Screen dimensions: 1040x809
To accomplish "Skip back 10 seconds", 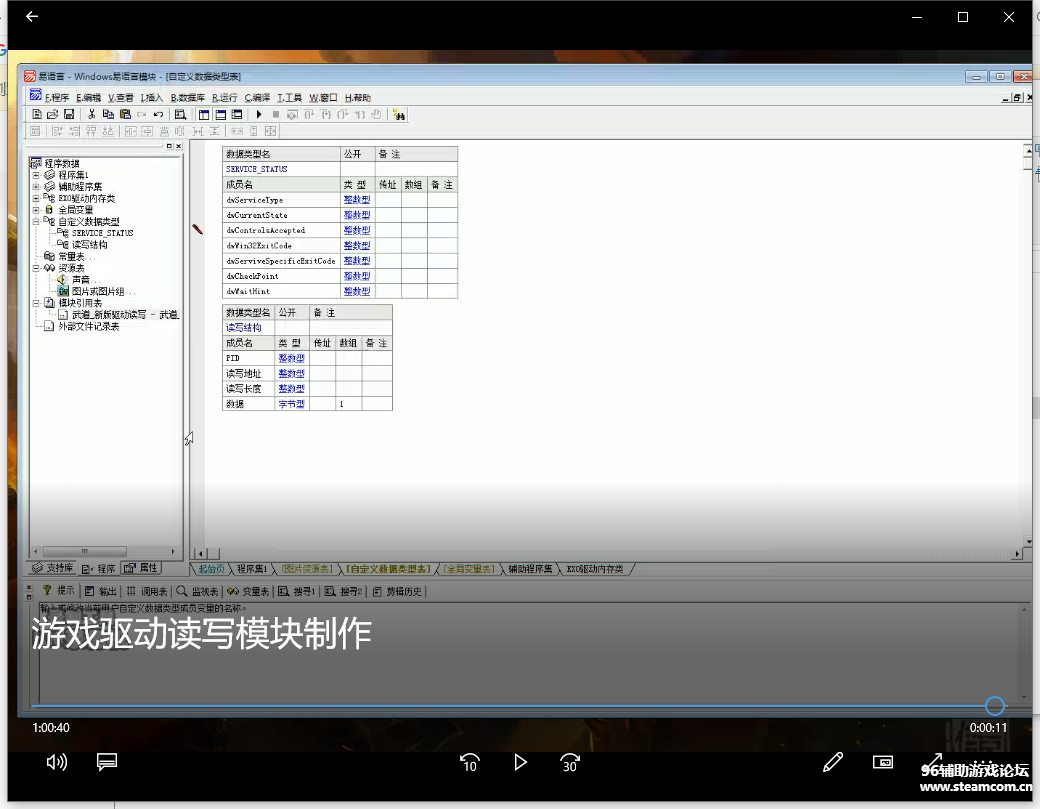I will (469, 762).
